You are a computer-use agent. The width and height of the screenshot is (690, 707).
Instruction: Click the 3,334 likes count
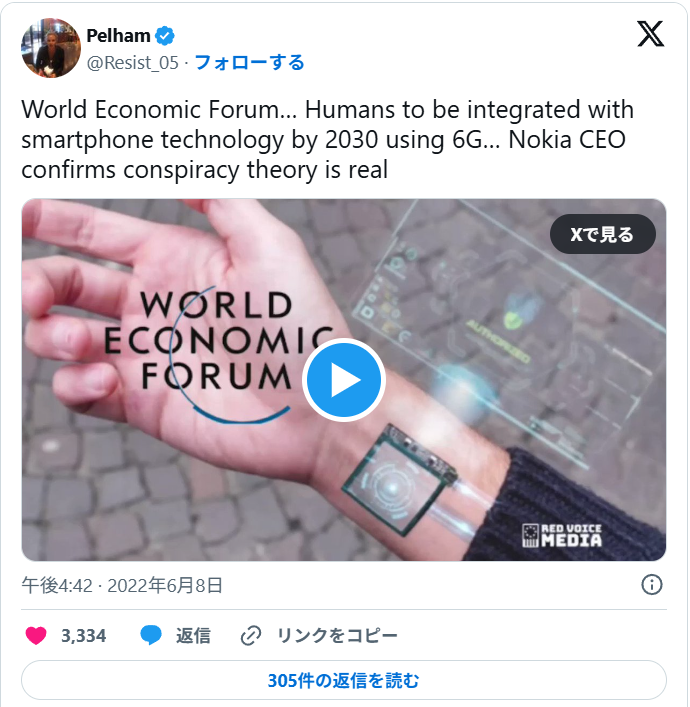[83, 636]
